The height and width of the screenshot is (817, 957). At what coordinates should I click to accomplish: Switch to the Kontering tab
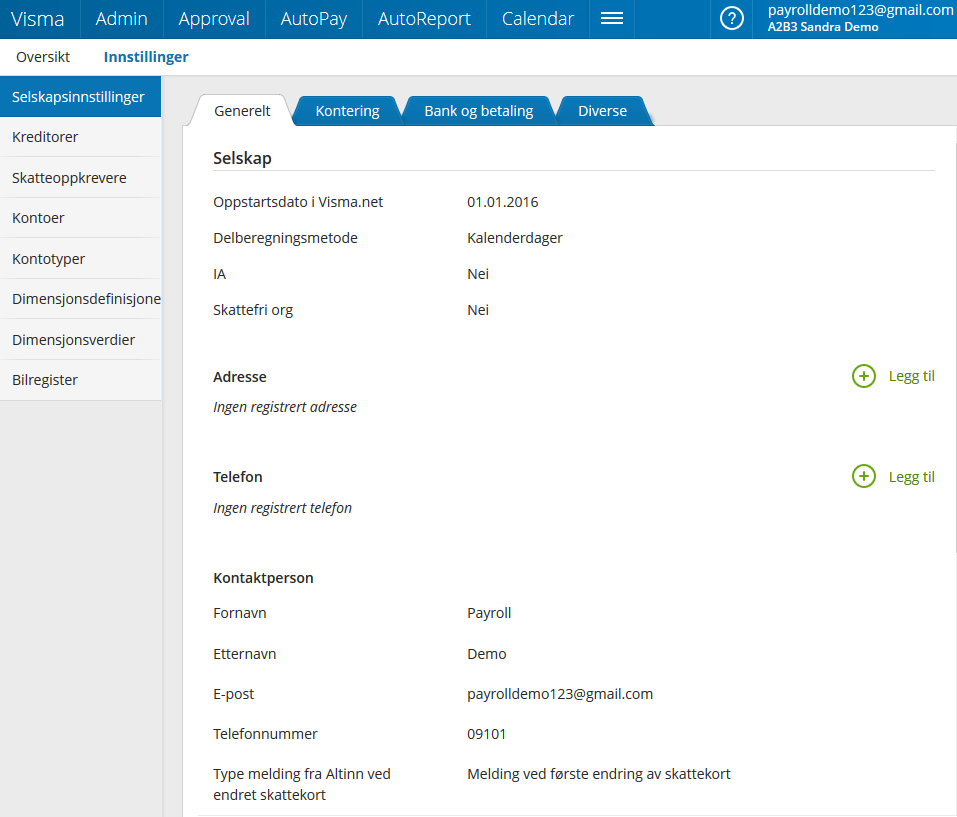pyautogui.click(x=347, y=111)
